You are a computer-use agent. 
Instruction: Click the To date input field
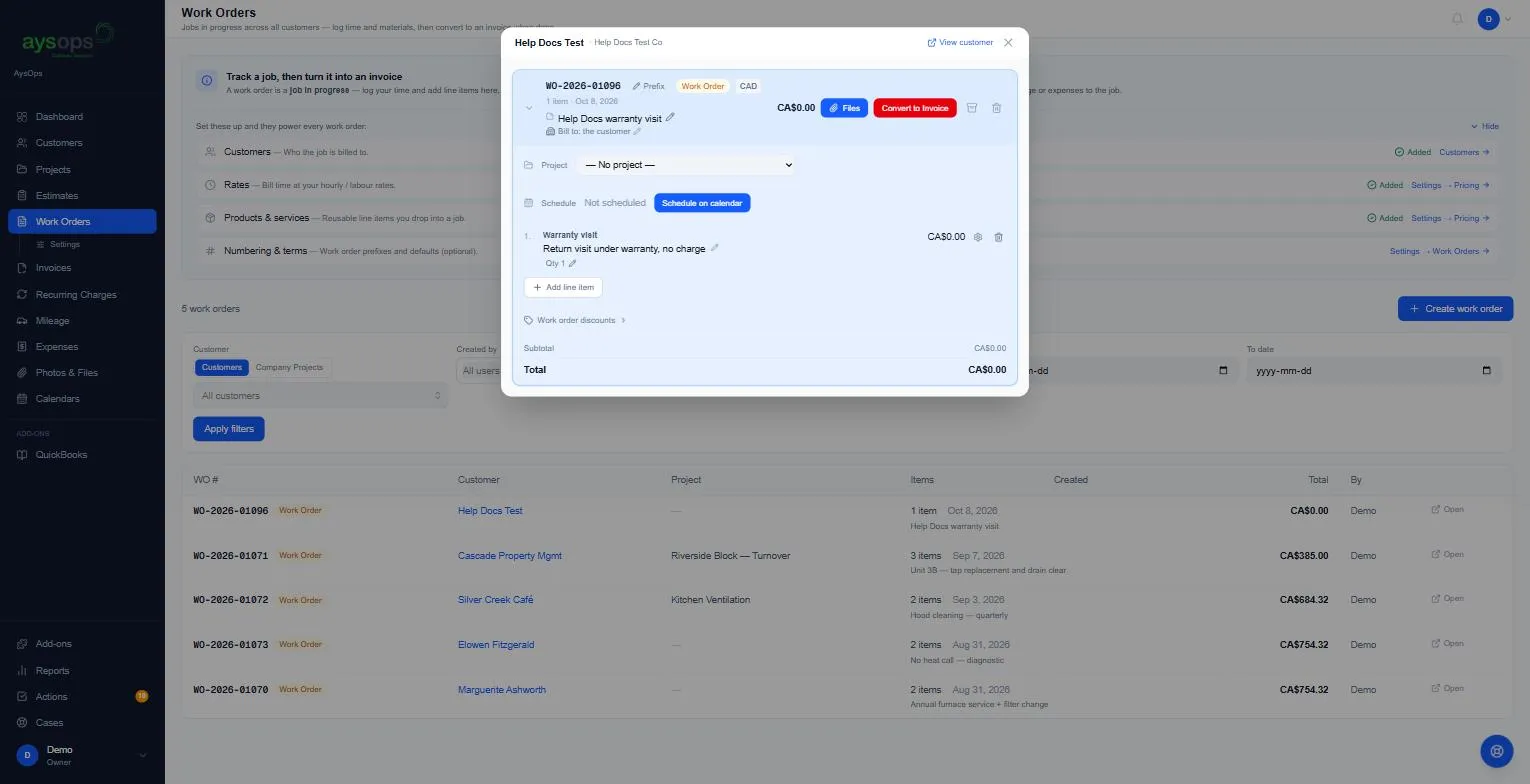click(x=1373, y=371)
